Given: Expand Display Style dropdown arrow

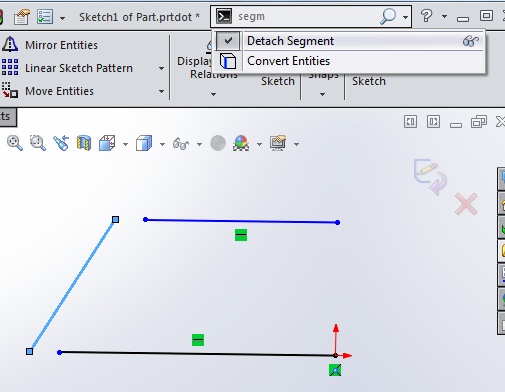Looking at the screenshot, I should click(162, 144).
